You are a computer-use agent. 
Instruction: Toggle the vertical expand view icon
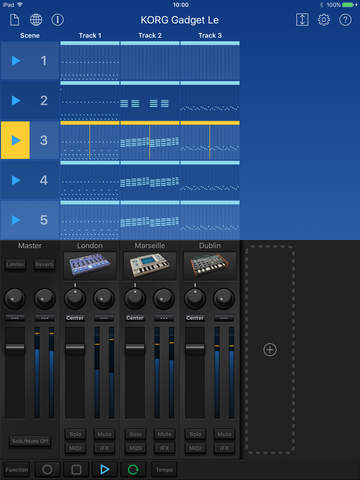pyautogui.click(x=302, y=20)
